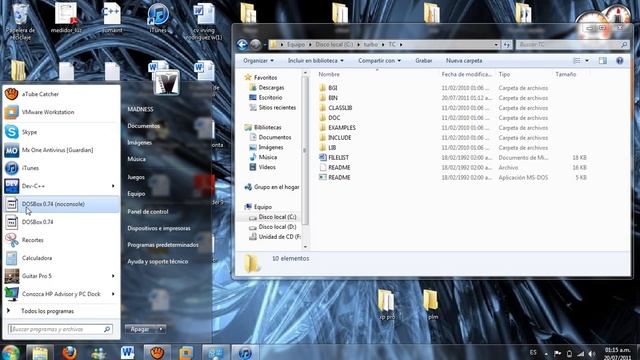Open Panel de control
This screenshot has width=640, height=360.
[148, 212]
